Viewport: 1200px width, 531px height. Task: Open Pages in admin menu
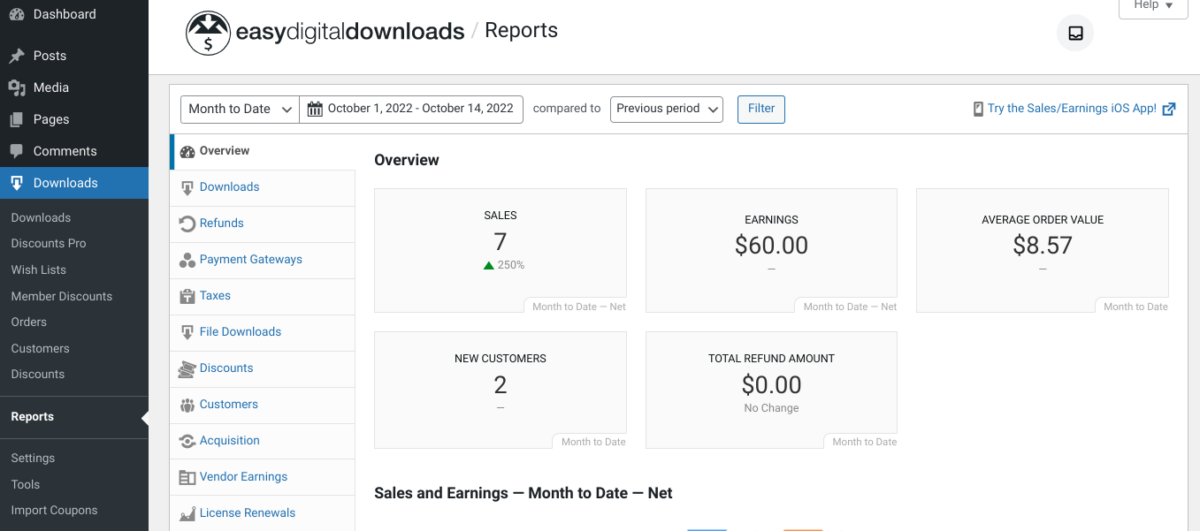[x=74, y=120]
